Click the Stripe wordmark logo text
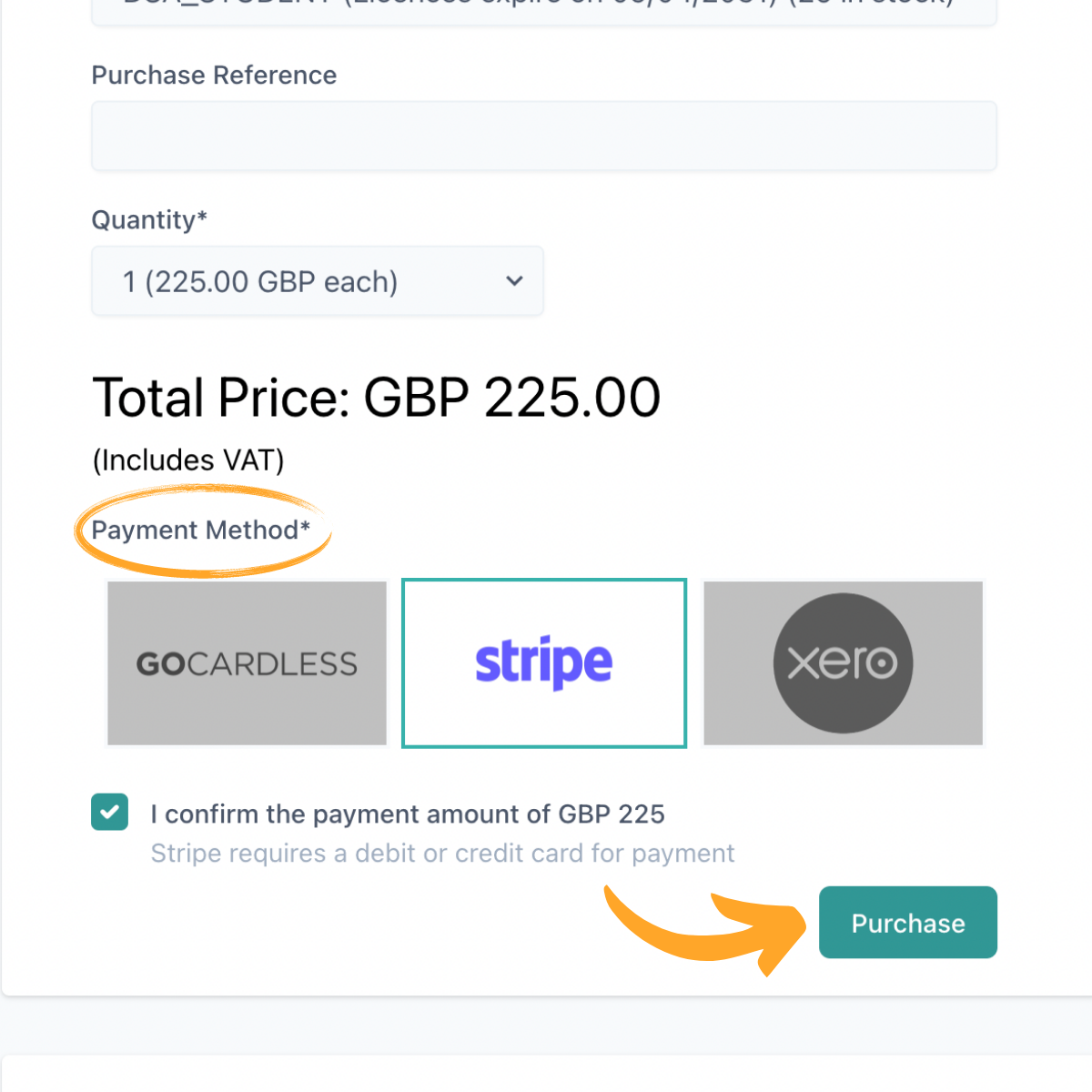The width and height of the screenshot is (1092, 1092). 544,662
